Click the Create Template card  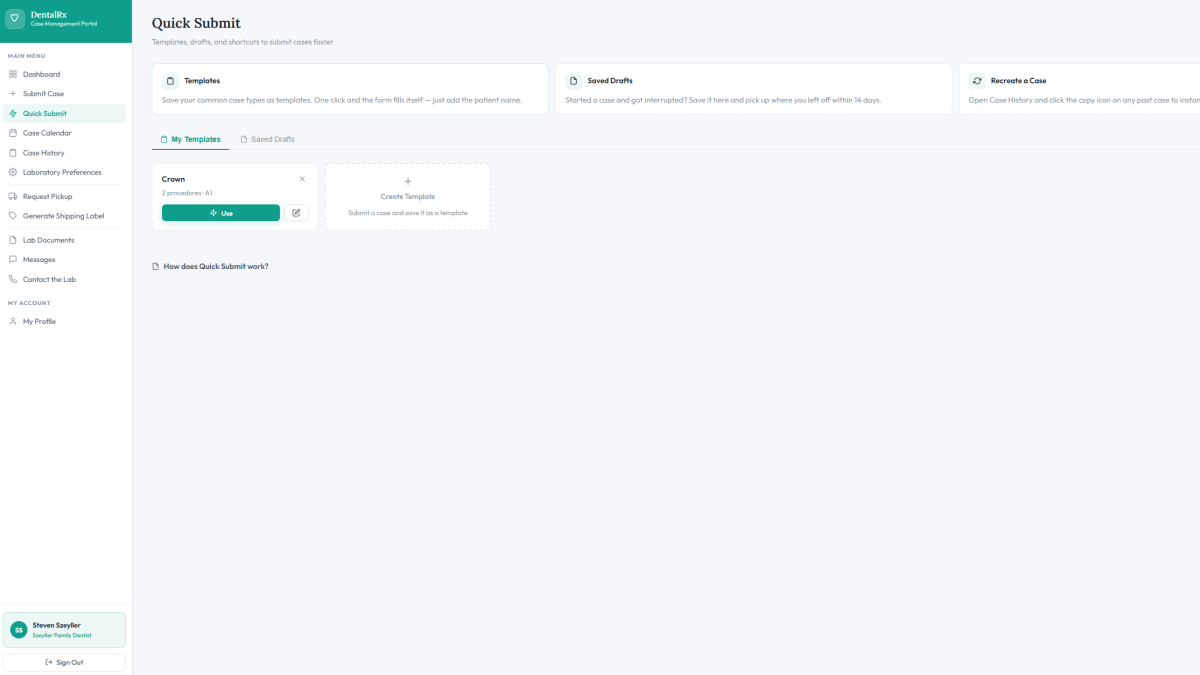[408, 197]
